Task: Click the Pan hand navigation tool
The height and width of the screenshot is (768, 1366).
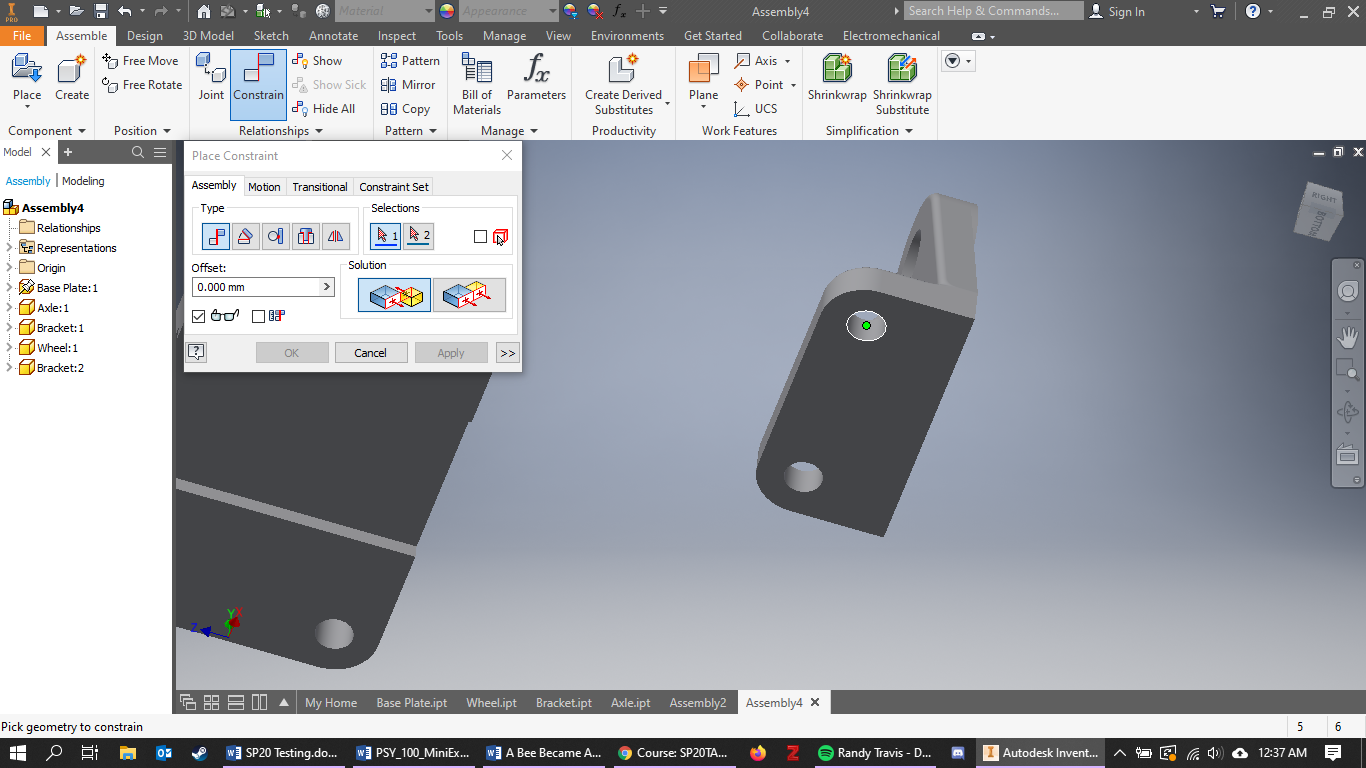Action: 1348,338
